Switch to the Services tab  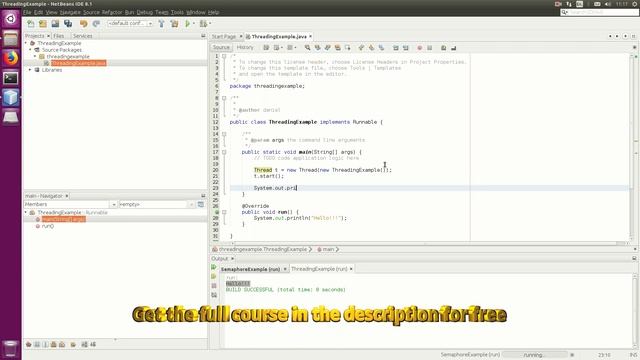82,36
